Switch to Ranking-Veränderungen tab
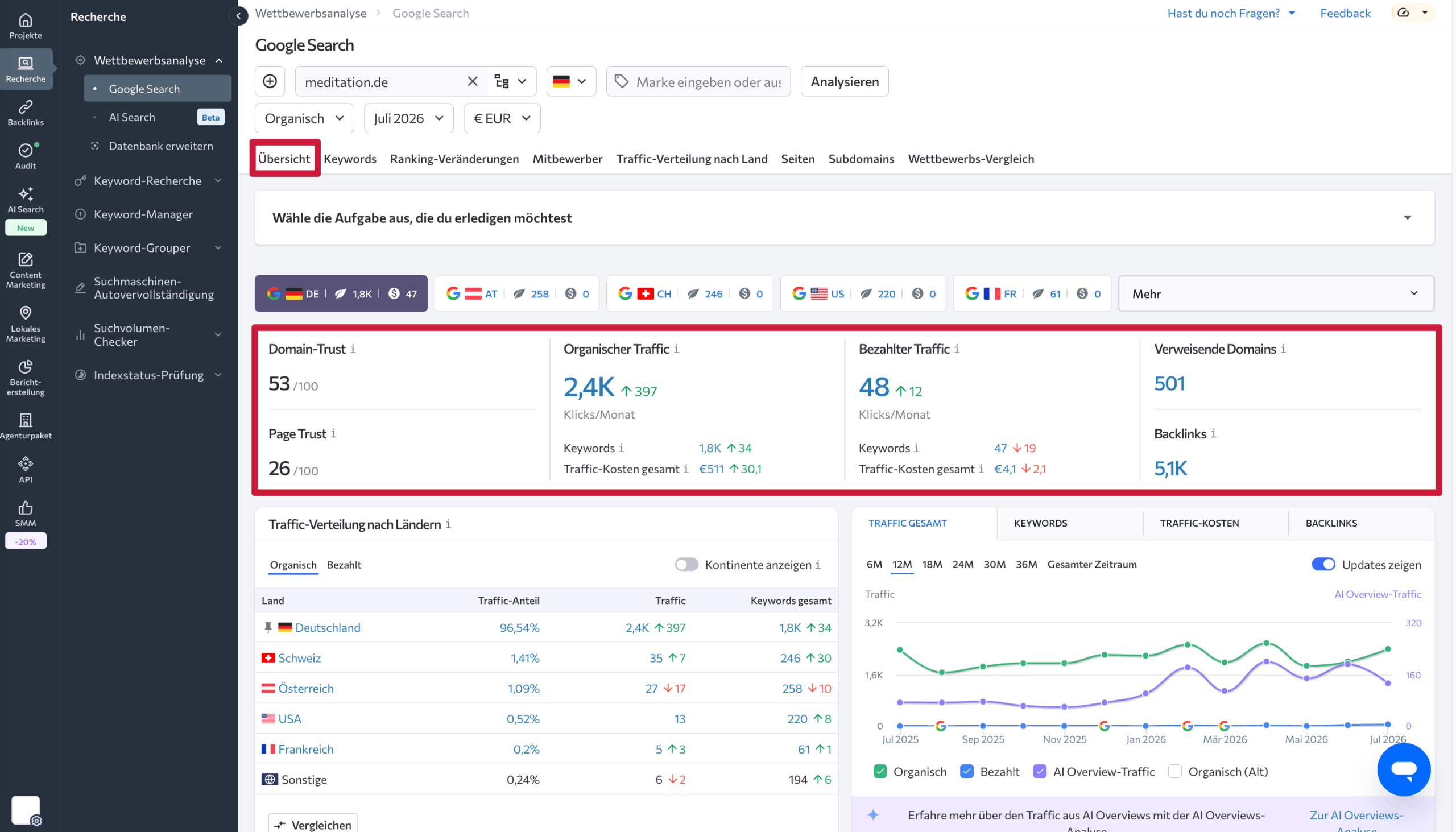This screenshot has height=832, width=1456. point(455,159)
